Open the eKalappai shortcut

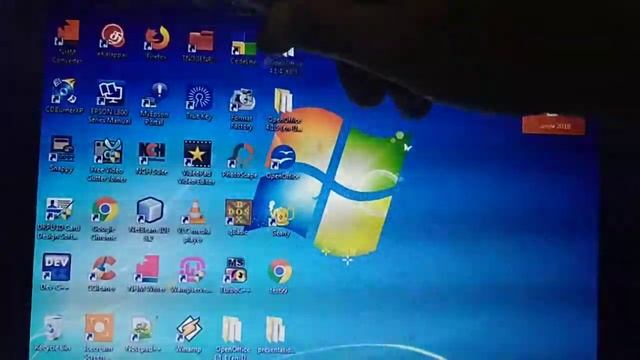(x=112, y=36)
